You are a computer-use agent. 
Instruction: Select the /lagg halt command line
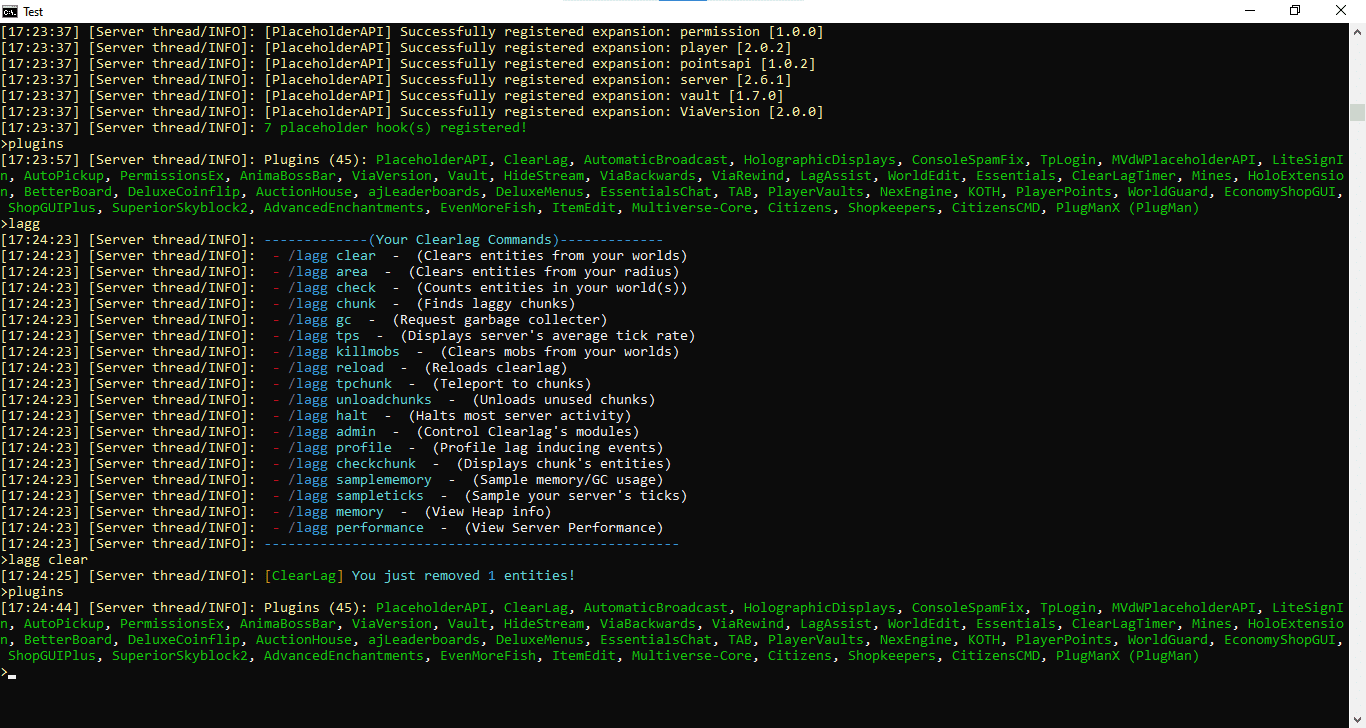pyautogui.click(x=327, y=416)
